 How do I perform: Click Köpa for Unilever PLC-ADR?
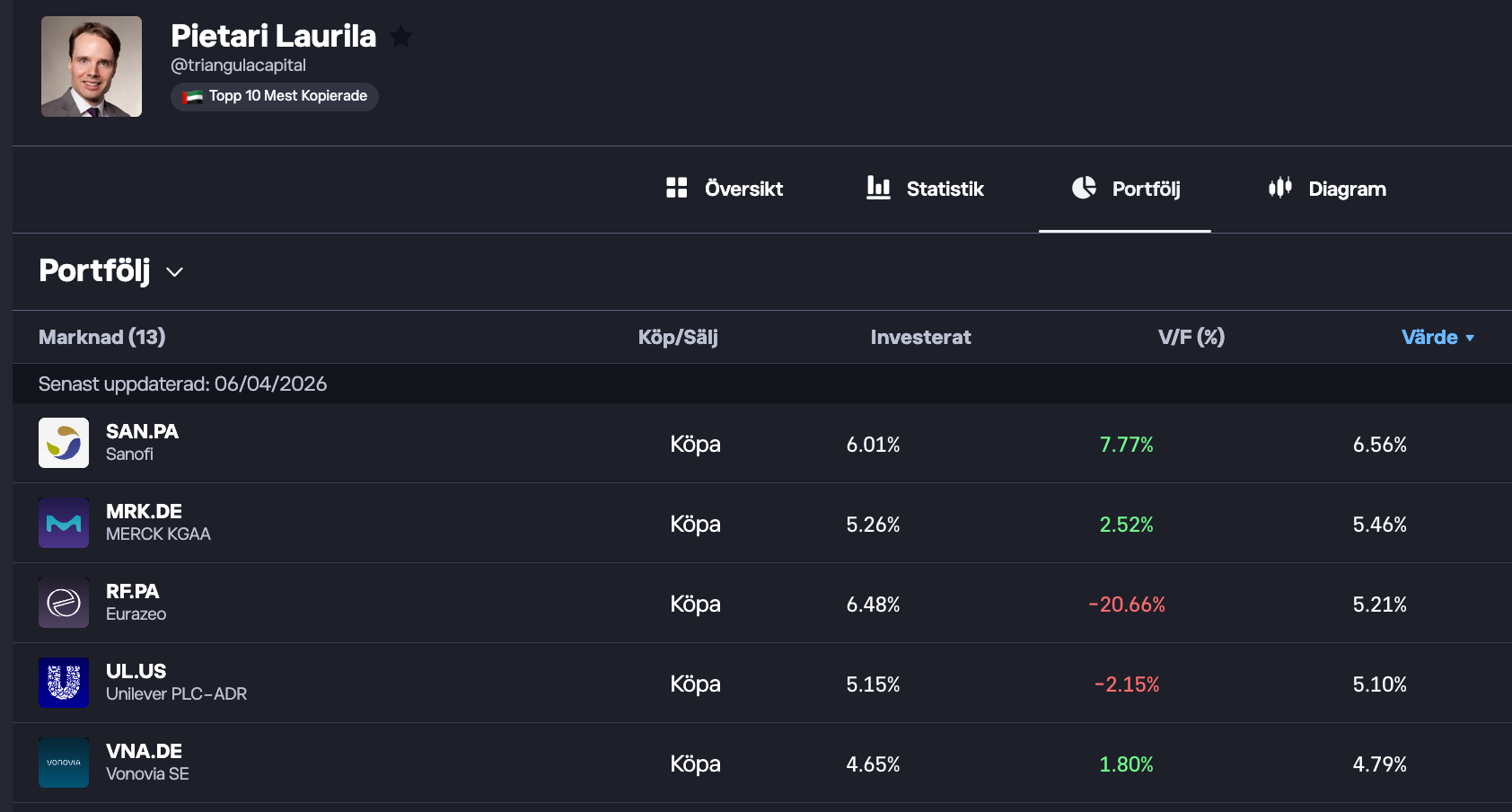coord(695,684)
